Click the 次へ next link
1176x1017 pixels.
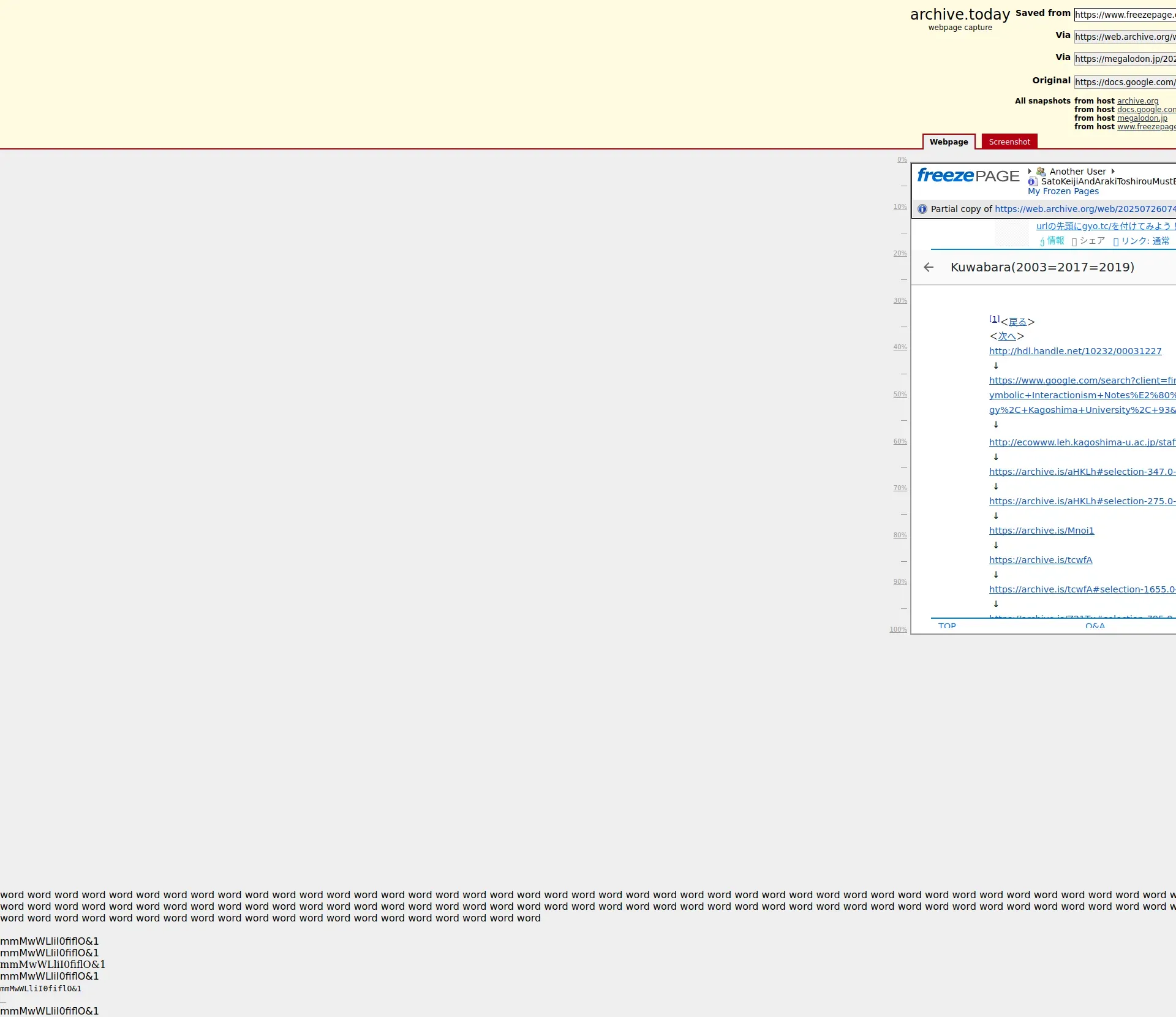(x=1007, y=336)
